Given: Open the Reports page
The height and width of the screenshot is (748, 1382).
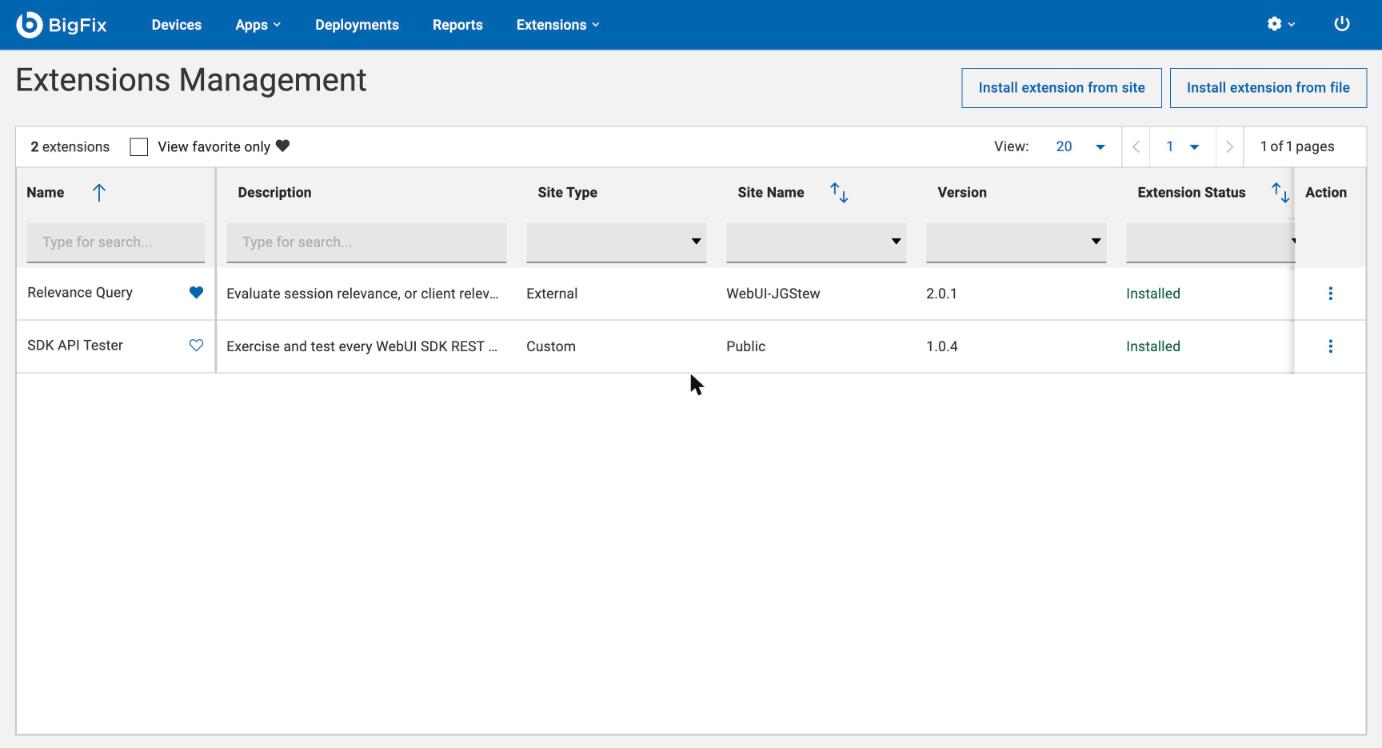Looking at the screenshot, I should click(x=458, y=25).
